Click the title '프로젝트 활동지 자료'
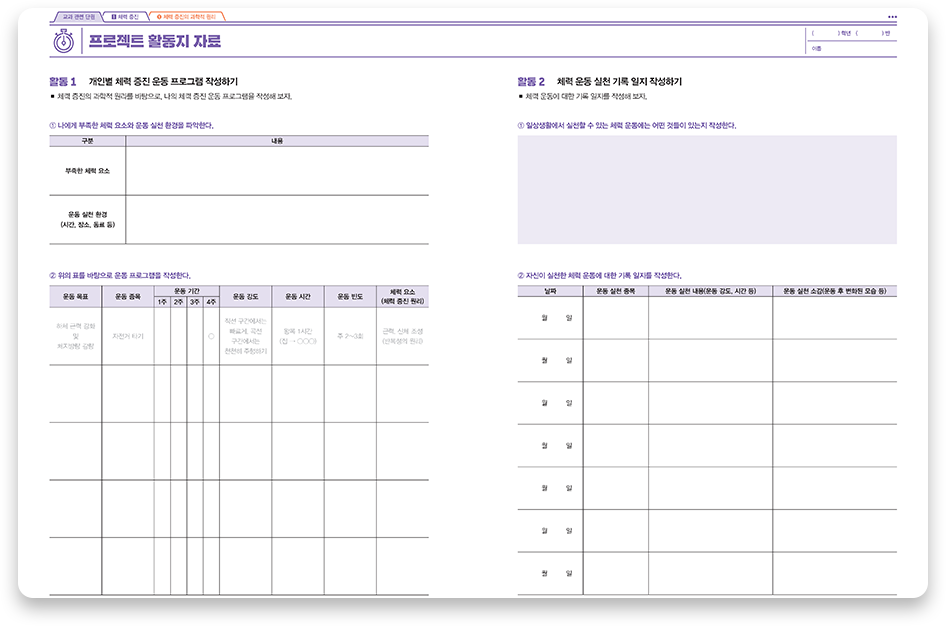The width and height of the screenshot is (946, 626). (154, 41)
